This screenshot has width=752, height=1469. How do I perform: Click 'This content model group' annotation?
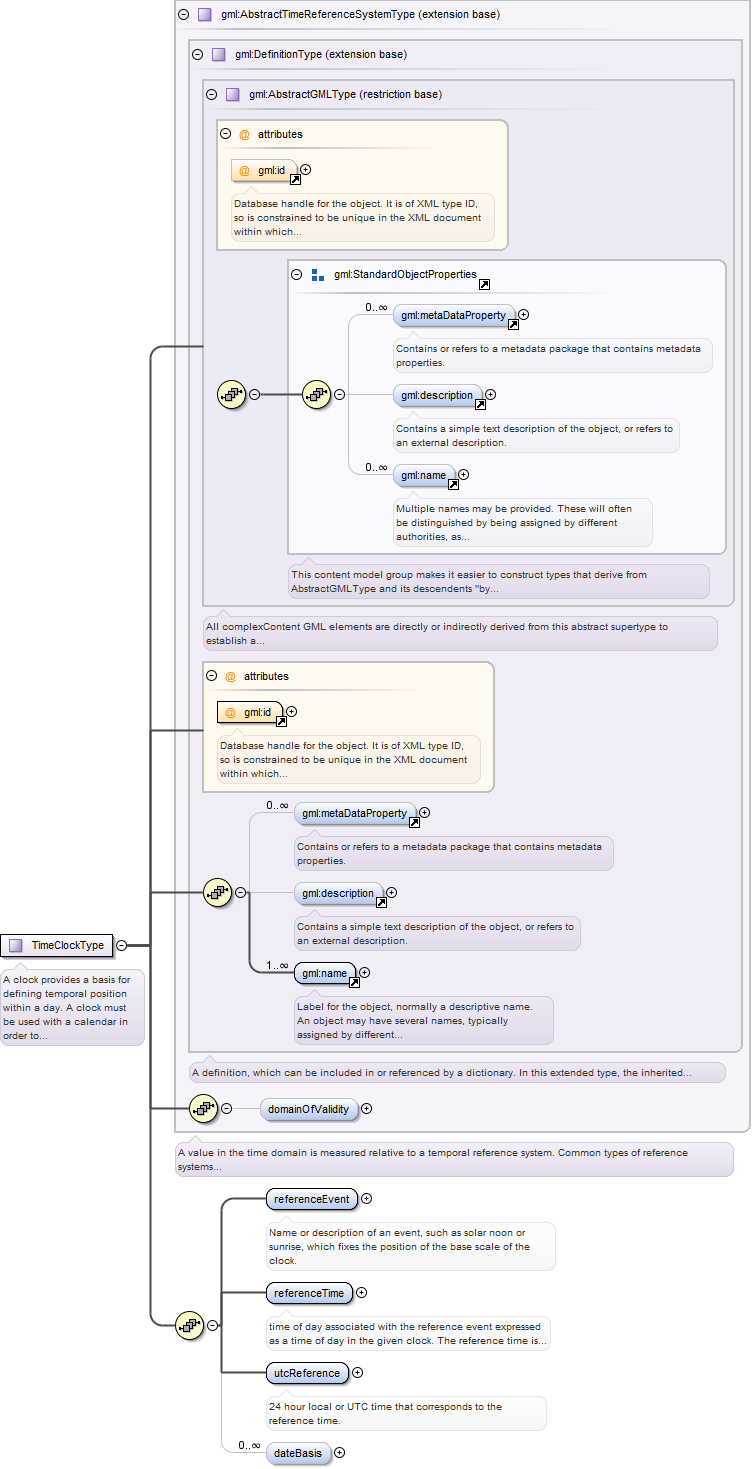pyautogui.click(x=499, y=581)
